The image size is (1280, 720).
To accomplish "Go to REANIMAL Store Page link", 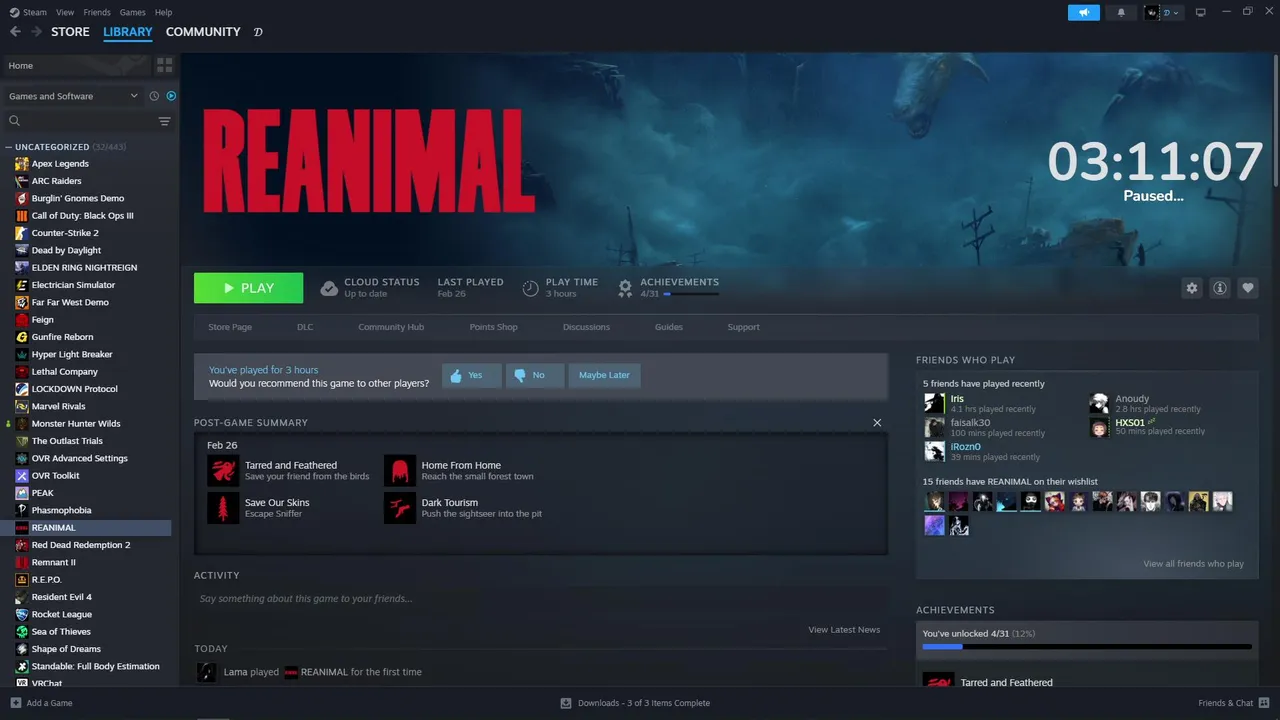I will click(x=230, y=327).
